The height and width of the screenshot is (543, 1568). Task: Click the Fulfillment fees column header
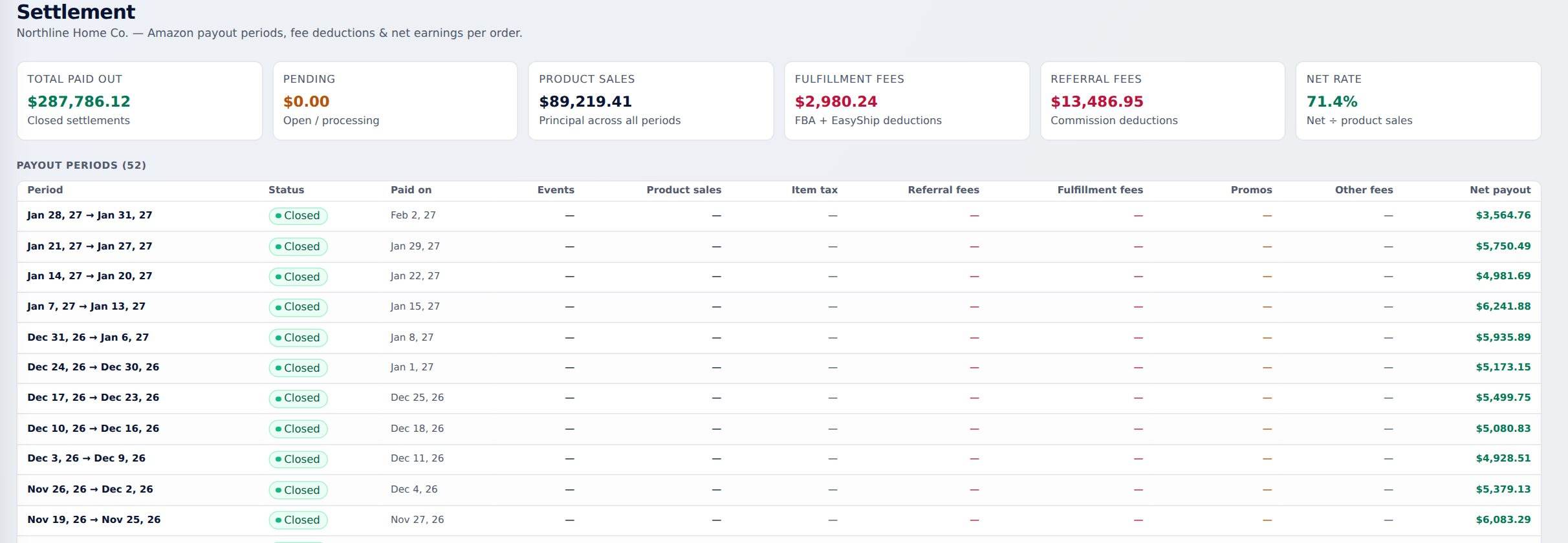[1100, 190]
